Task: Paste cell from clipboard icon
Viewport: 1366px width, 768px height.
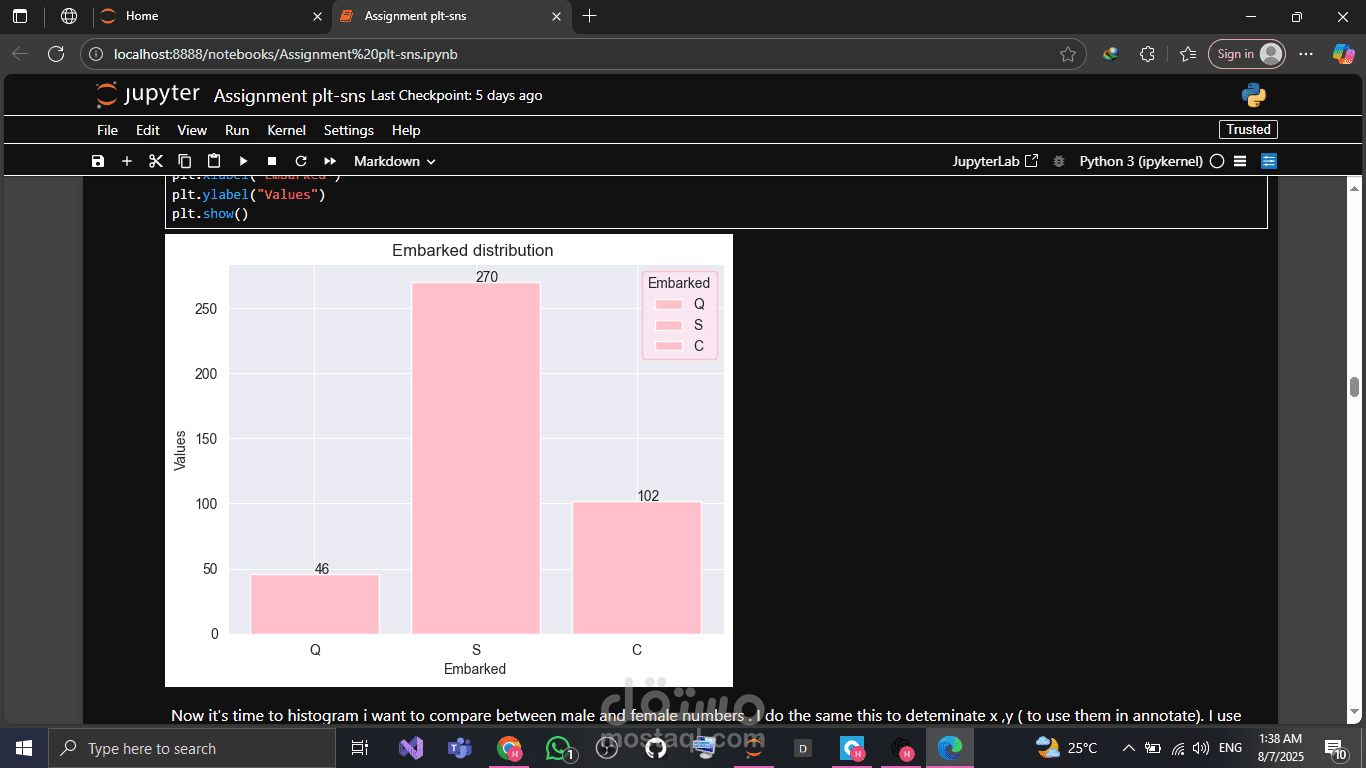Action: 213,161
